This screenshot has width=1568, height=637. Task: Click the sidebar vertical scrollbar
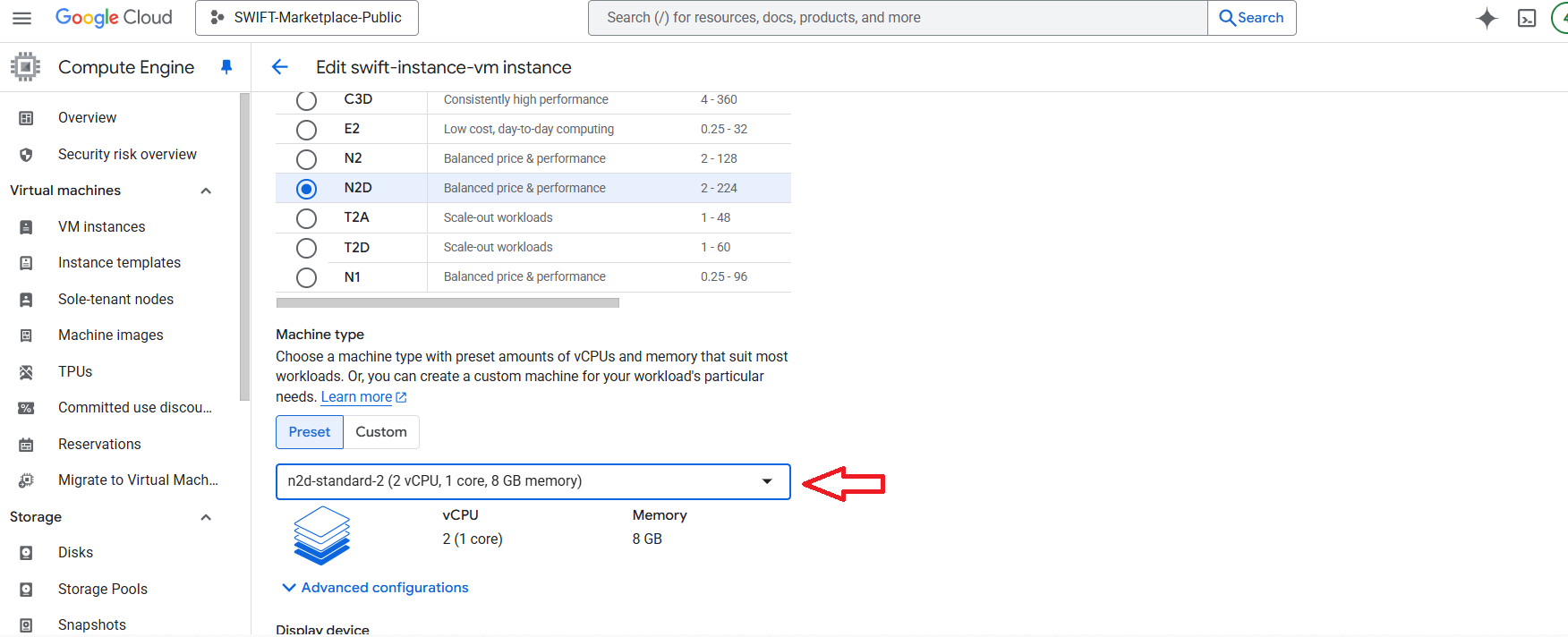coord(244,248)
